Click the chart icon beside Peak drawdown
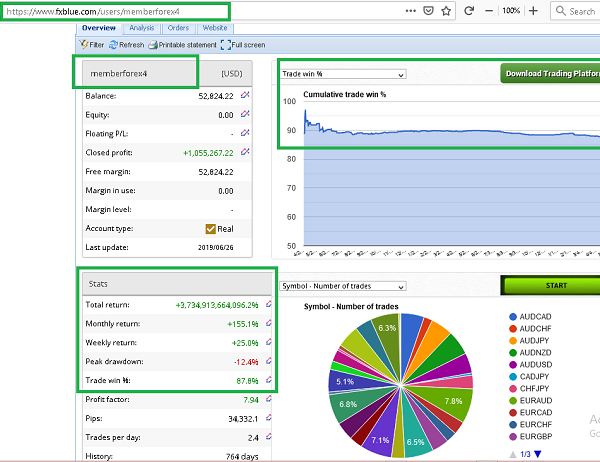Screen dimensions: 600x462 point(267,360)
